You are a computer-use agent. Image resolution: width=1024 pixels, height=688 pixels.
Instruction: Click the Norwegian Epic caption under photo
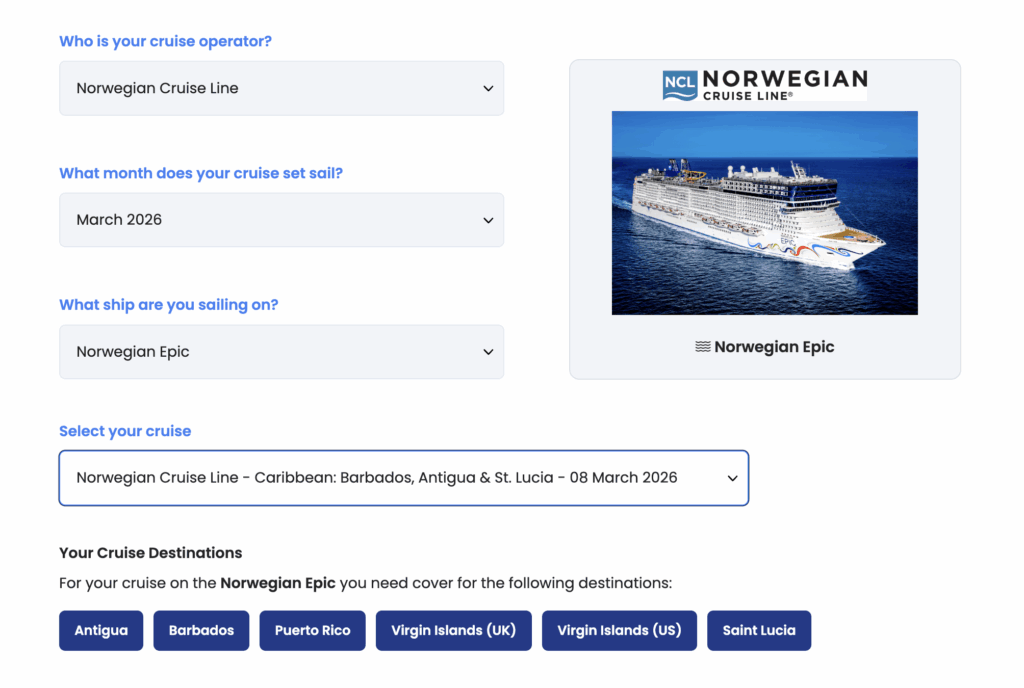click(x=774, y=347)
